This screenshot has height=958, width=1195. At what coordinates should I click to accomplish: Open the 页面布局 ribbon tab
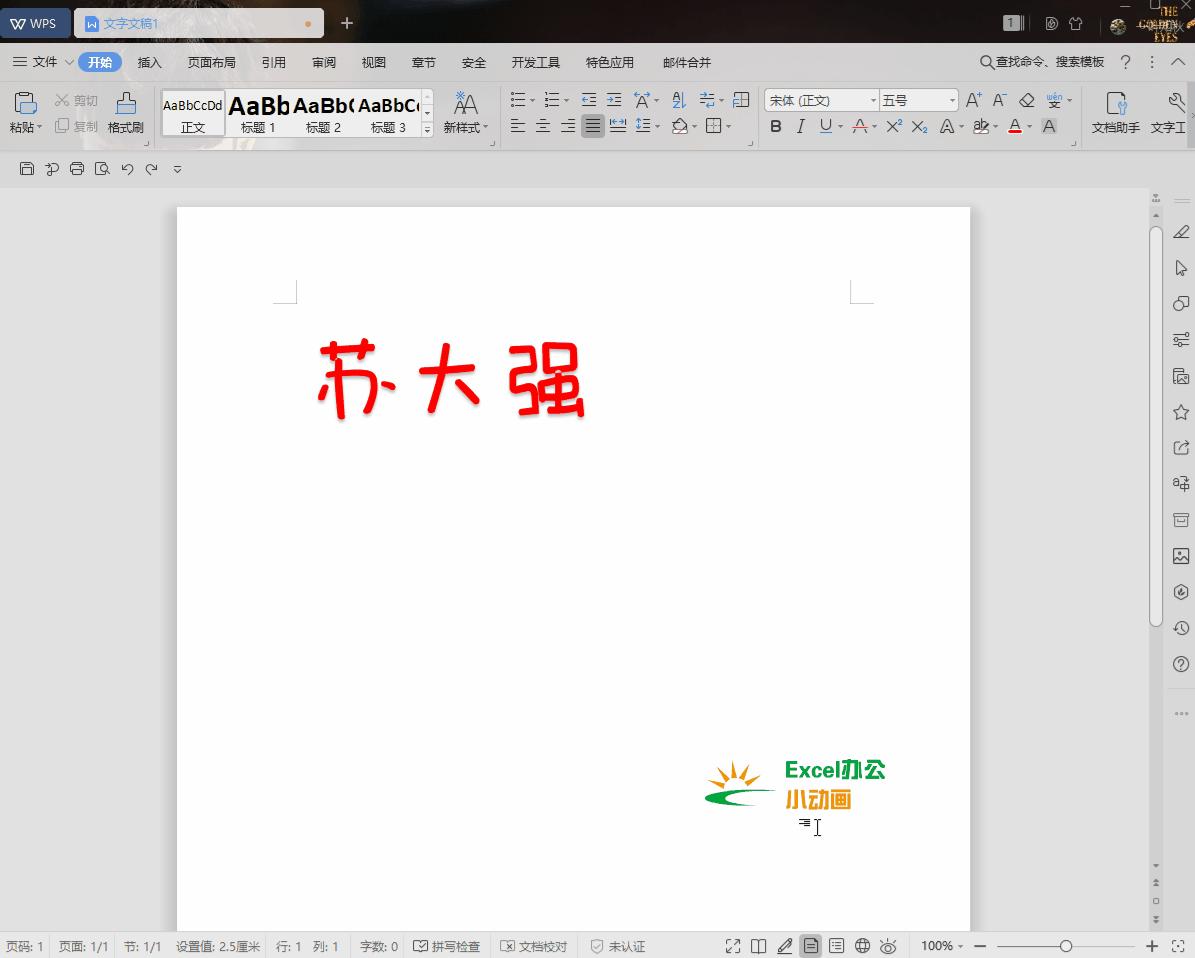tap(211, 61)
